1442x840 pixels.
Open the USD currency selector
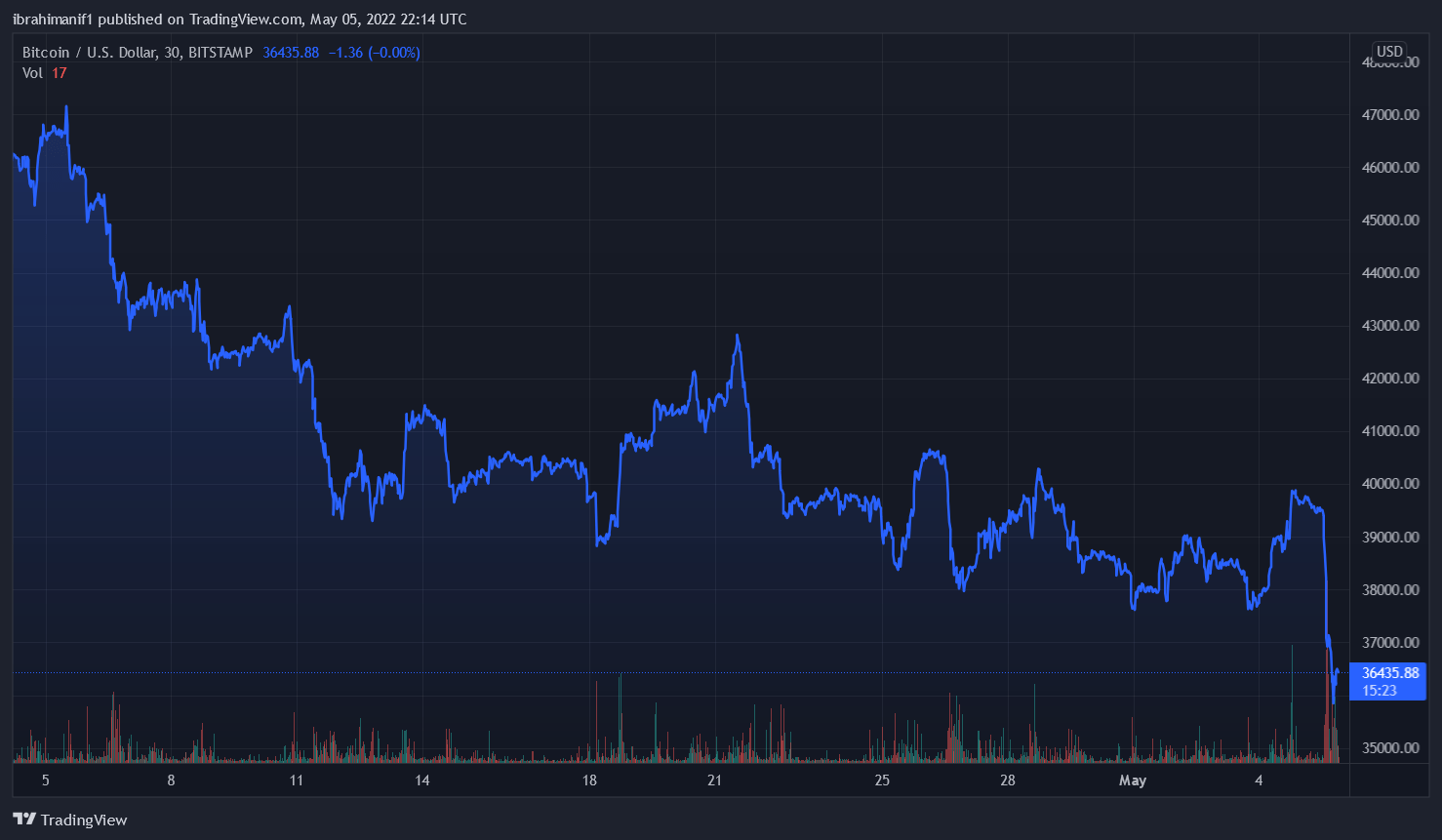coord(1389,52)
